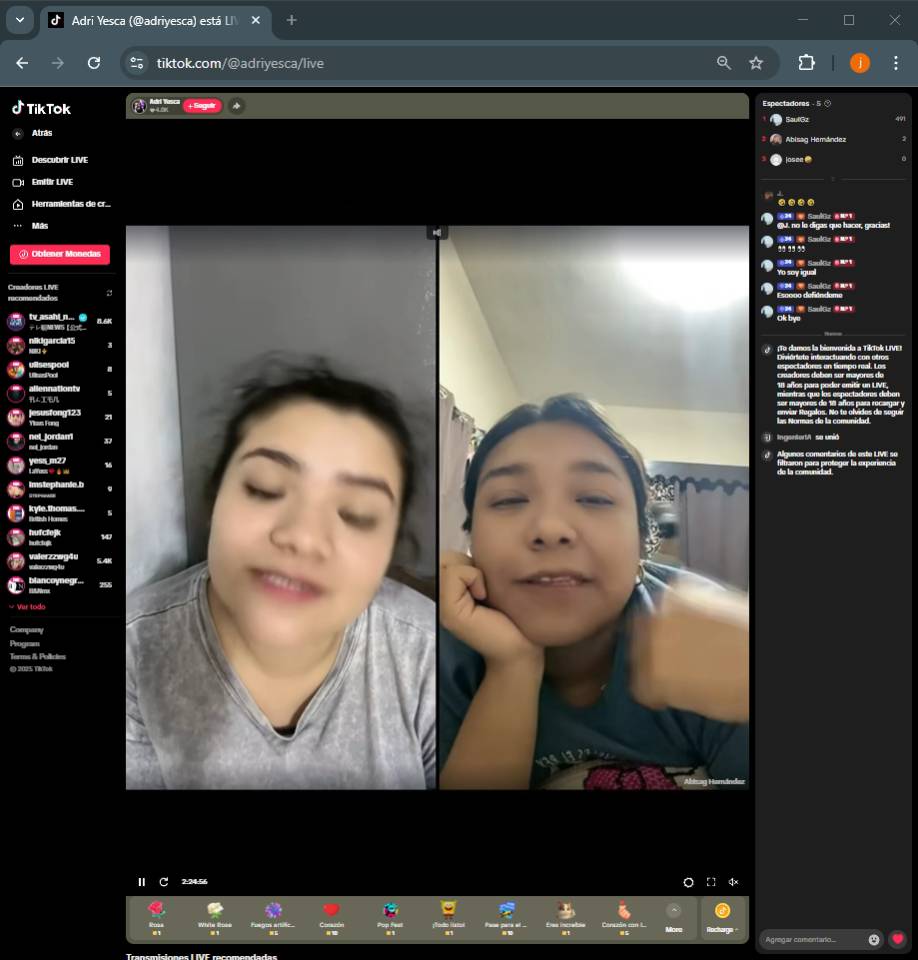Enter fullscreen video mode

tap(711, 882)
